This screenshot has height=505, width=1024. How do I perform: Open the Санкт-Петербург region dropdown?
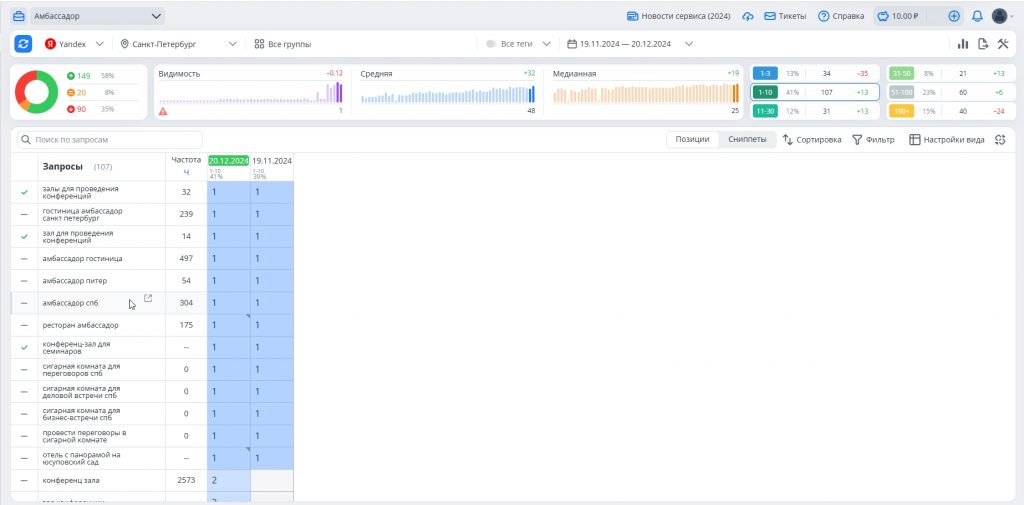click(x=178, y=44)
